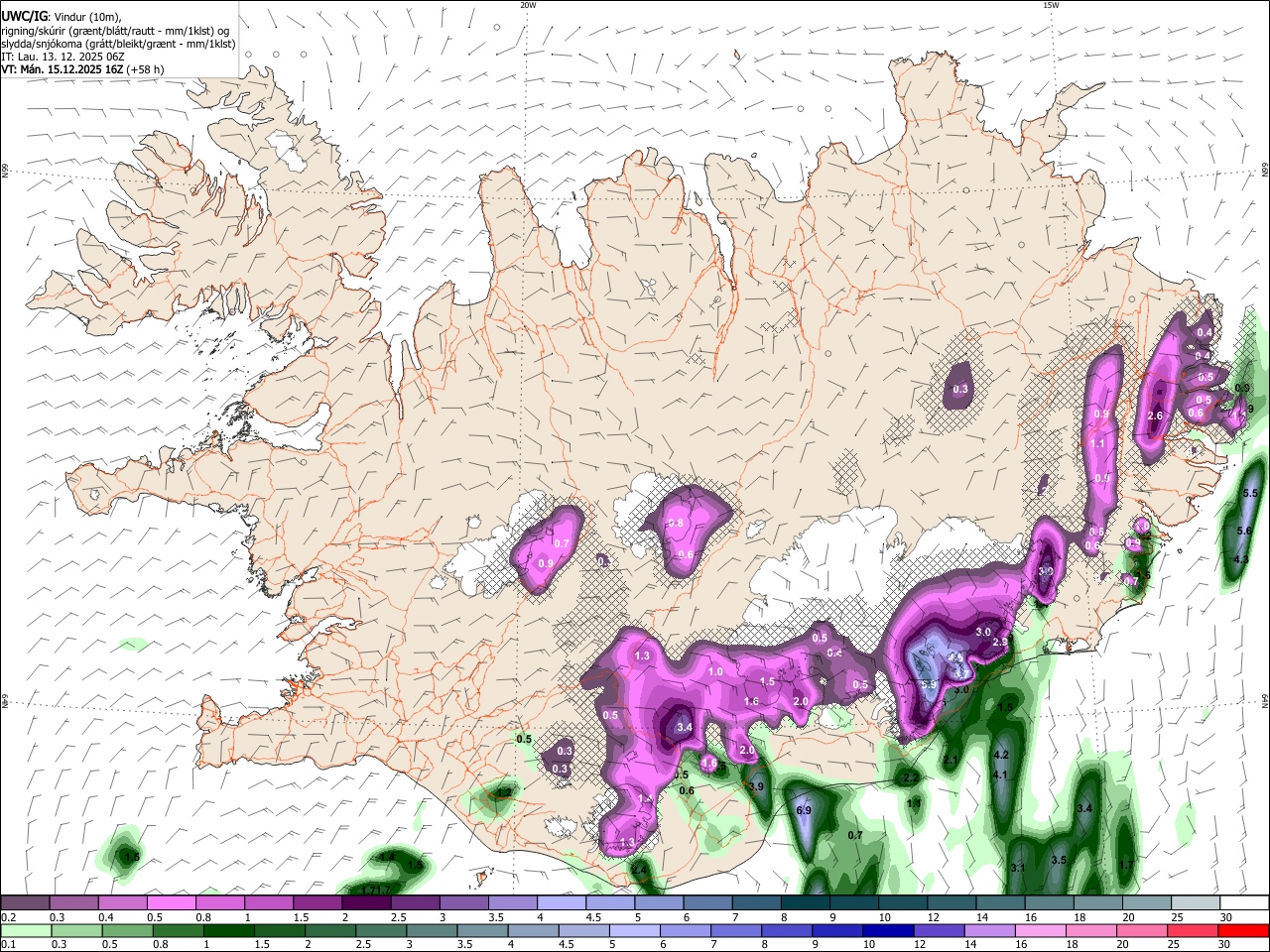Click the bright red 30+ rain legend swatch
The width and height of the screenshot is (1270, 952).
click(1243, 930)
